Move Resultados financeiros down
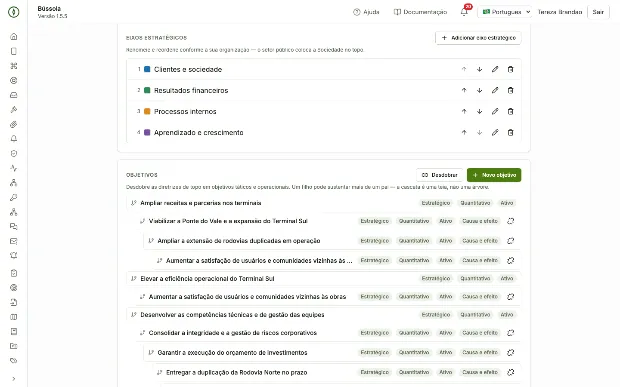This screenshot has height=387, width=620. tap(479, 90)
